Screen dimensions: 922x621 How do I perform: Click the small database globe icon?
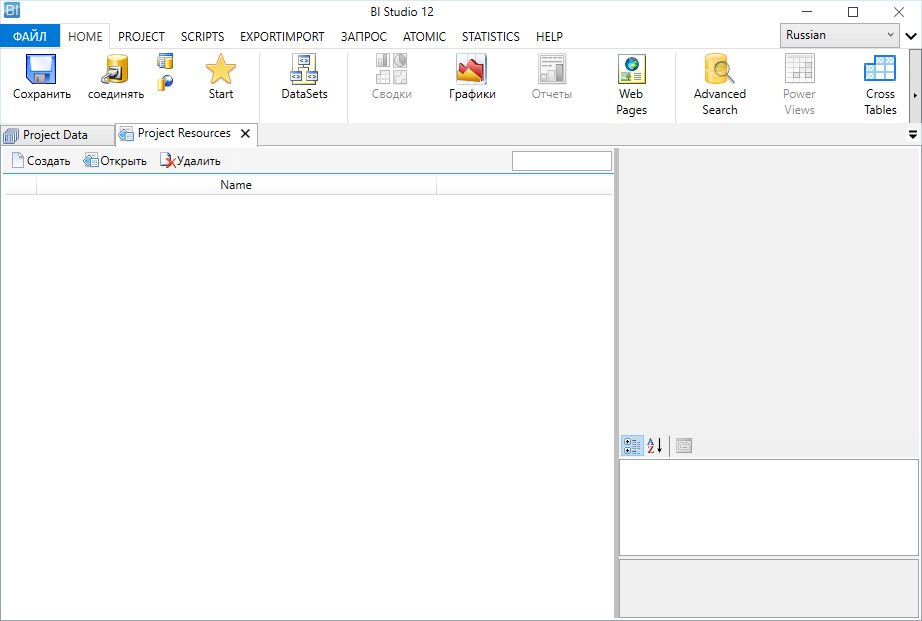(x=165, y=82)
